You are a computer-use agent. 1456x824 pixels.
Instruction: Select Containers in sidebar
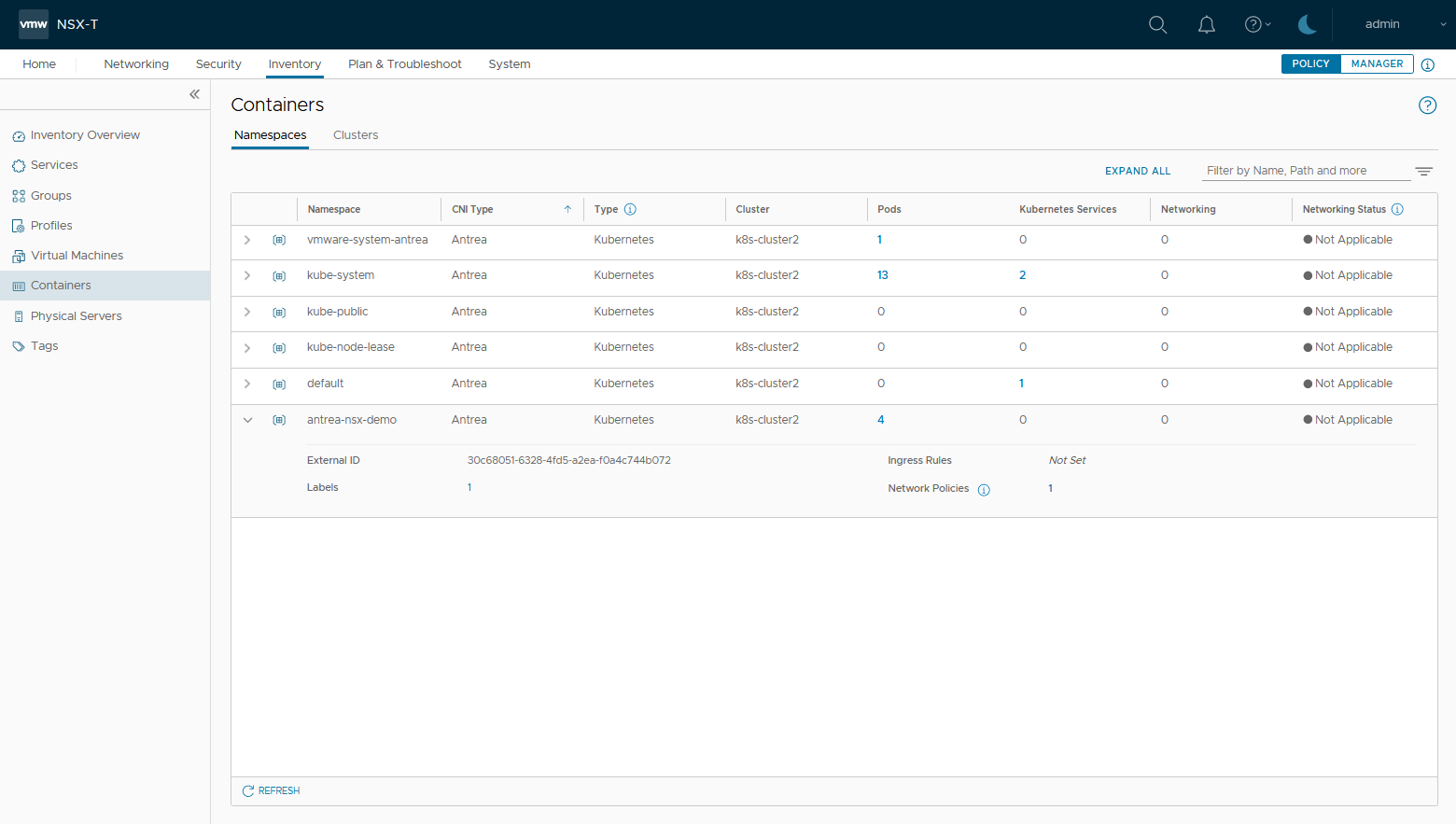[x=105, y=286]
